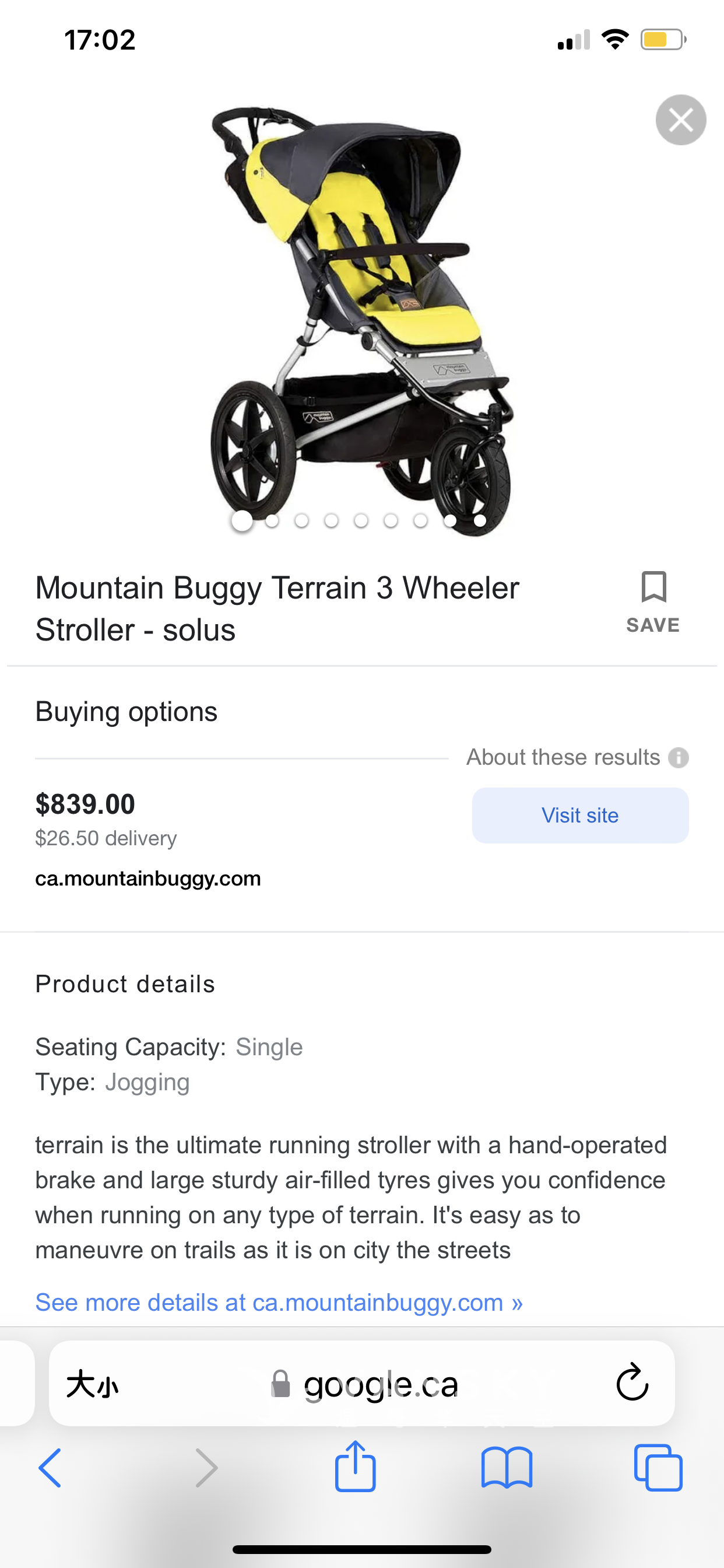724x1568 pixels.
Task: Open See more details at ca.mountainbuggy.com link
Action: coord(279,1303)
